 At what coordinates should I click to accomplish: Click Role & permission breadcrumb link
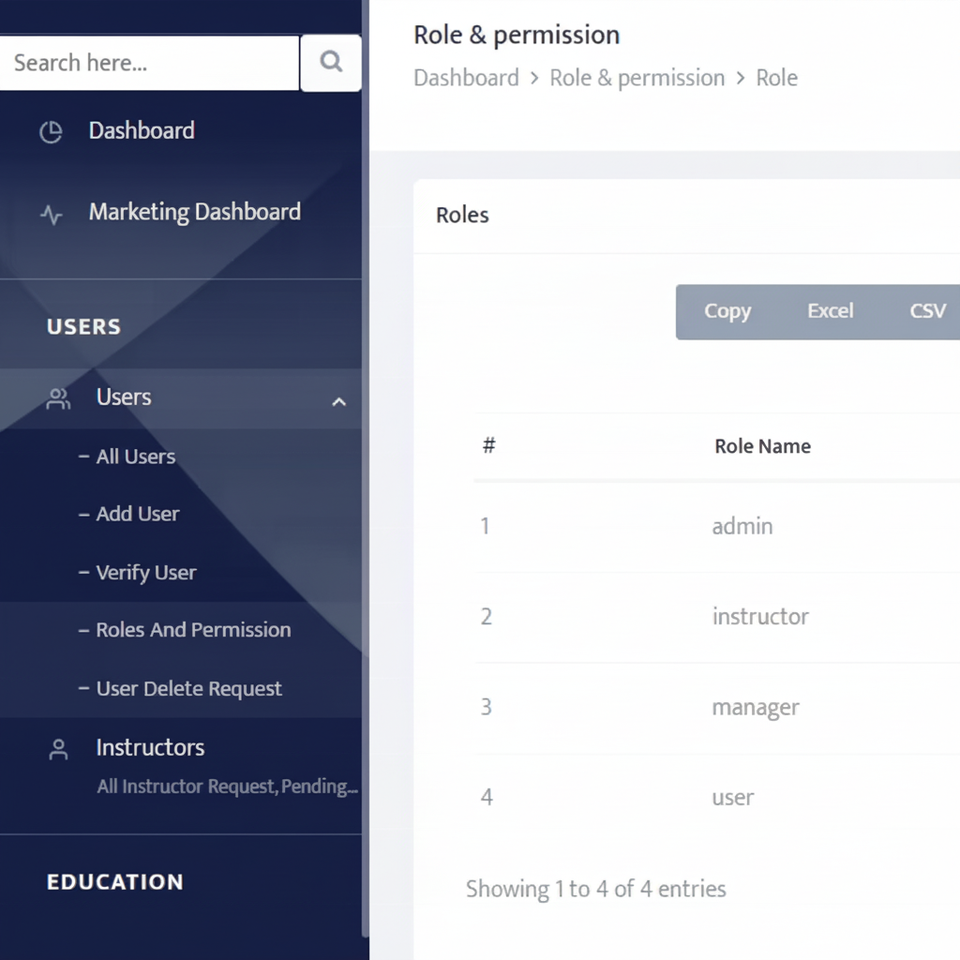[x=637, y=78]
